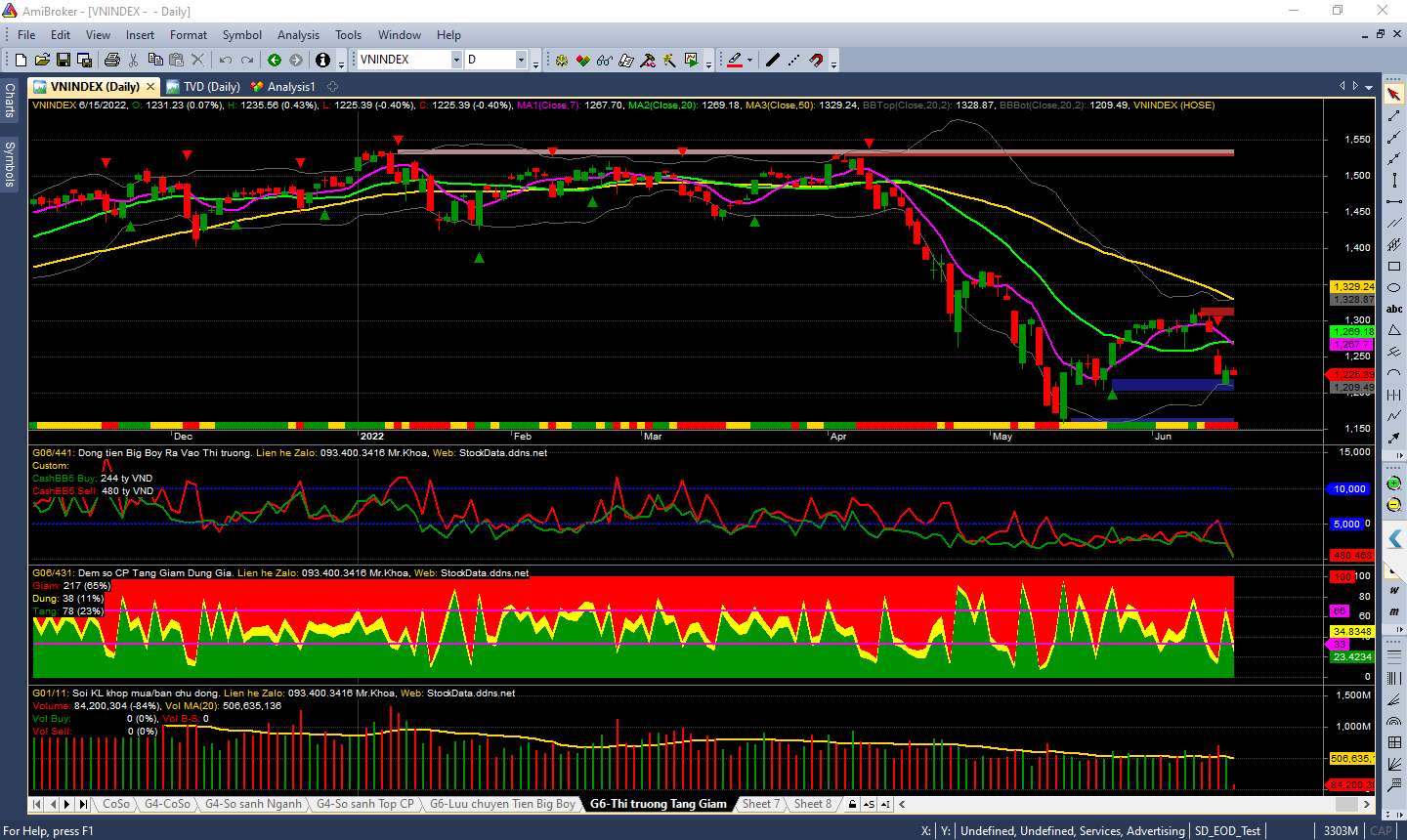Click SD_EOD_Test in status bar

tap(1227, 831)
